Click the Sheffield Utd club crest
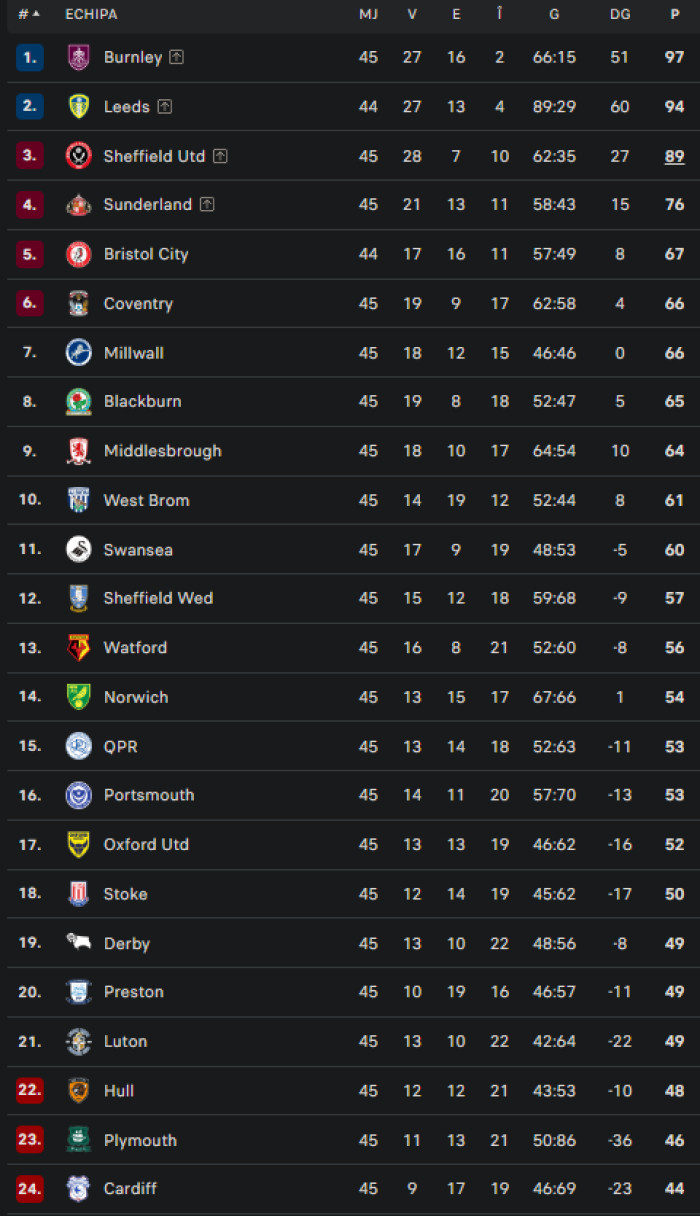The image size is (700, 1216). (x=78, y=156)
